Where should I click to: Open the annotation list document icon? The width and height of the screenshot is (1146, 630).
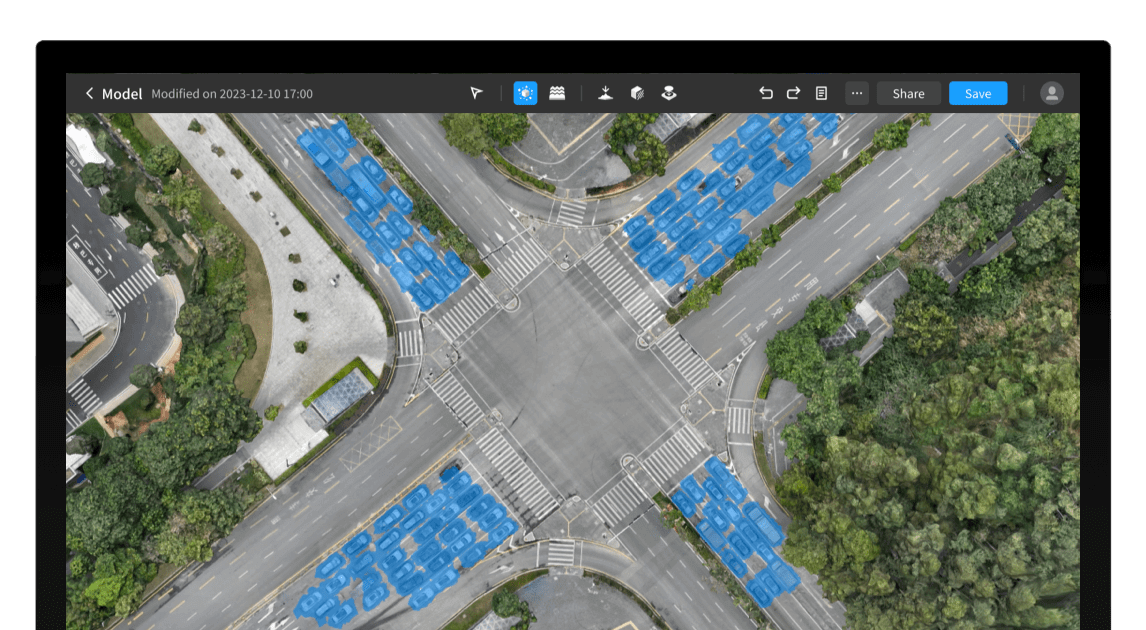821,93
